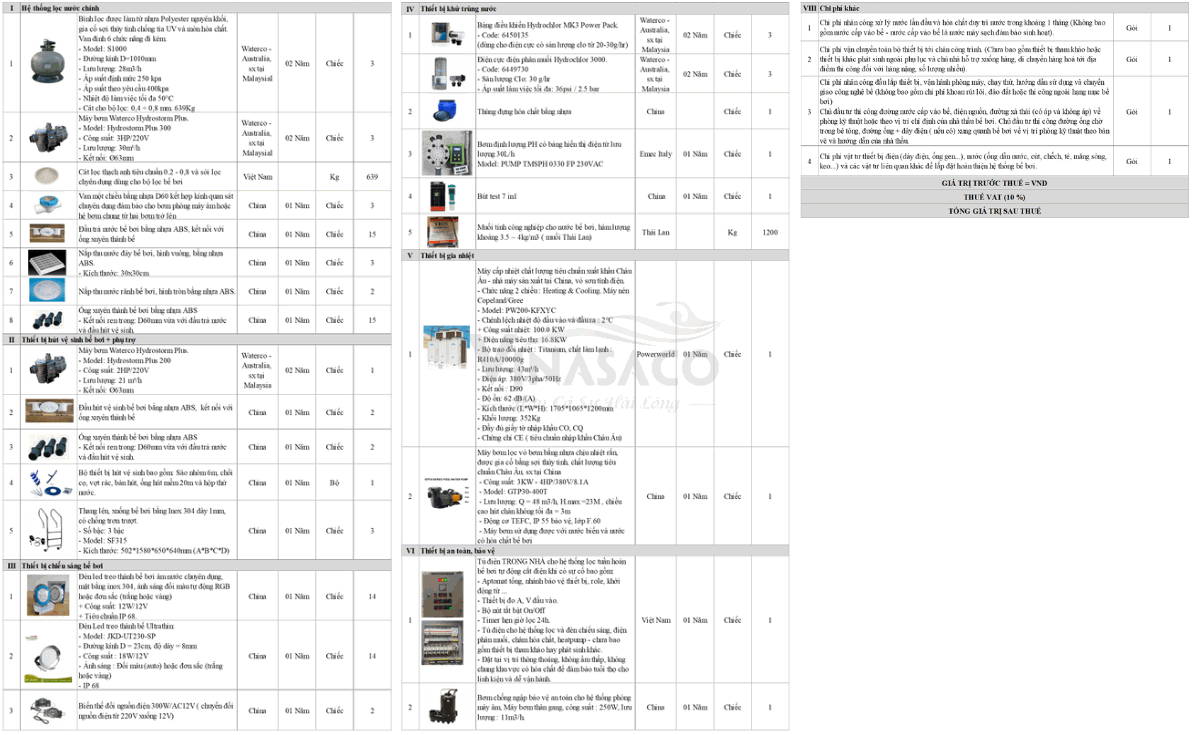Select section header "Thiết bị khử trùng nước"

[458, 8]
